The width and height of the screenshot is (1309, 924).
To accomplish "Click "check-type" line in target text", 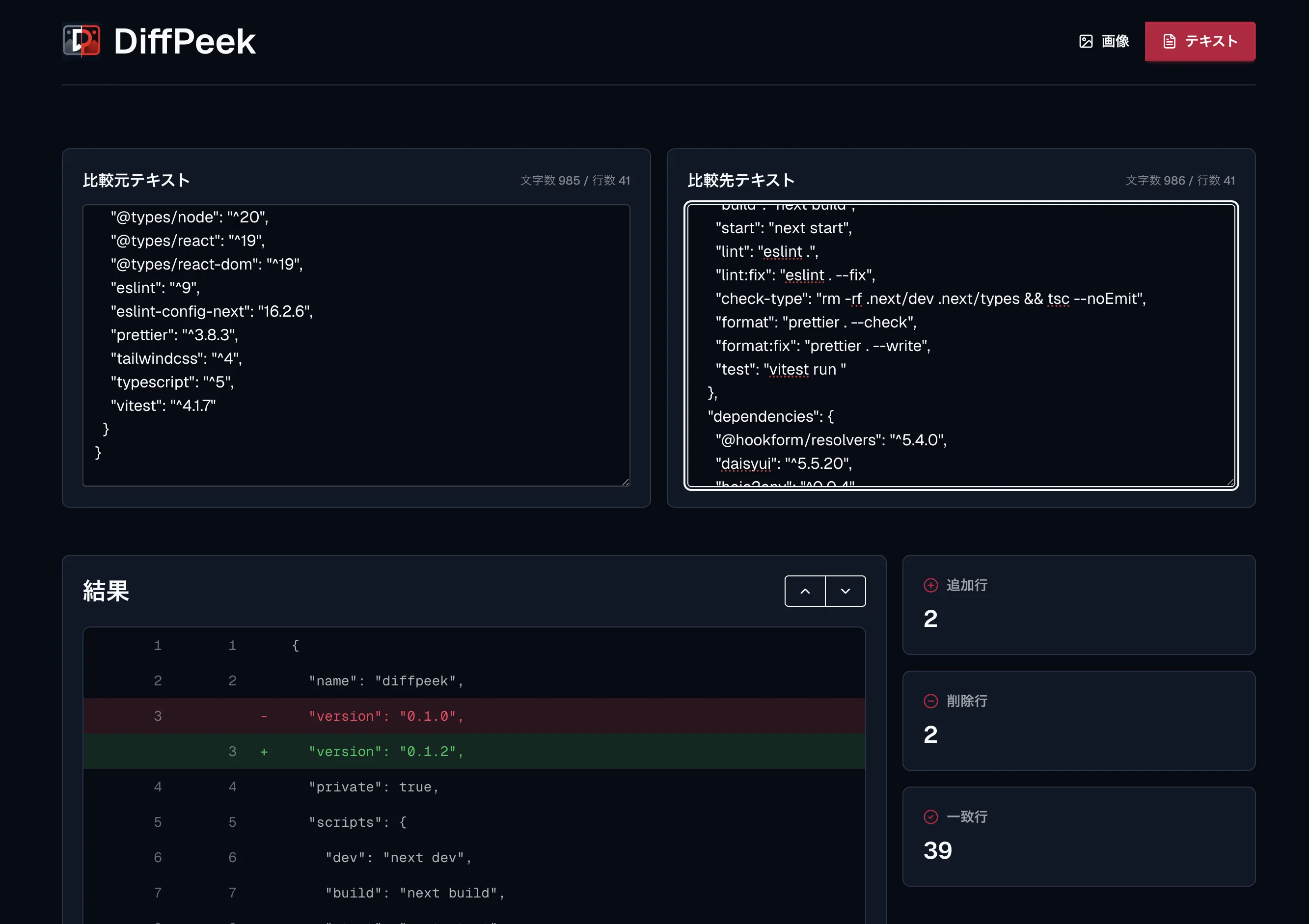I will point(931,299).
